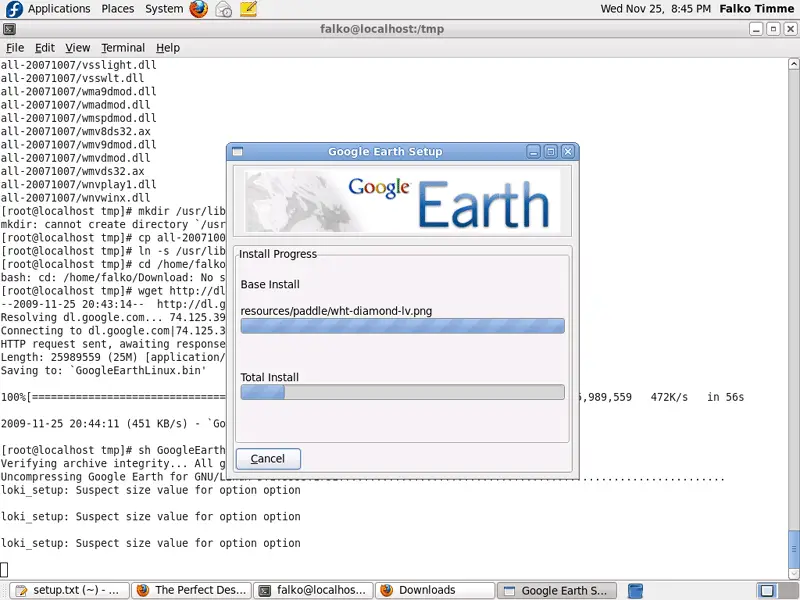Open the Terminal menu in menu bar
Image resolution: width=800 pixels, height=600 pixels.
coord(123,48)
